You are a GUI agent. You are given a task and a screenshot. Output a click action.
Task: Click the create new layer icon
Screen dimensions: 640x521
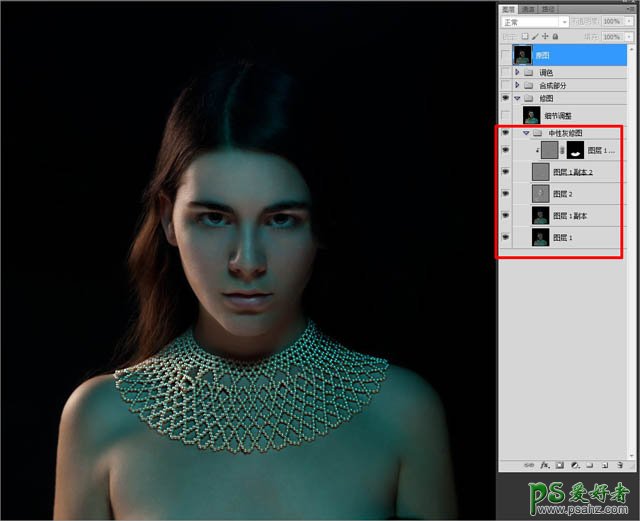coord(605,465)
